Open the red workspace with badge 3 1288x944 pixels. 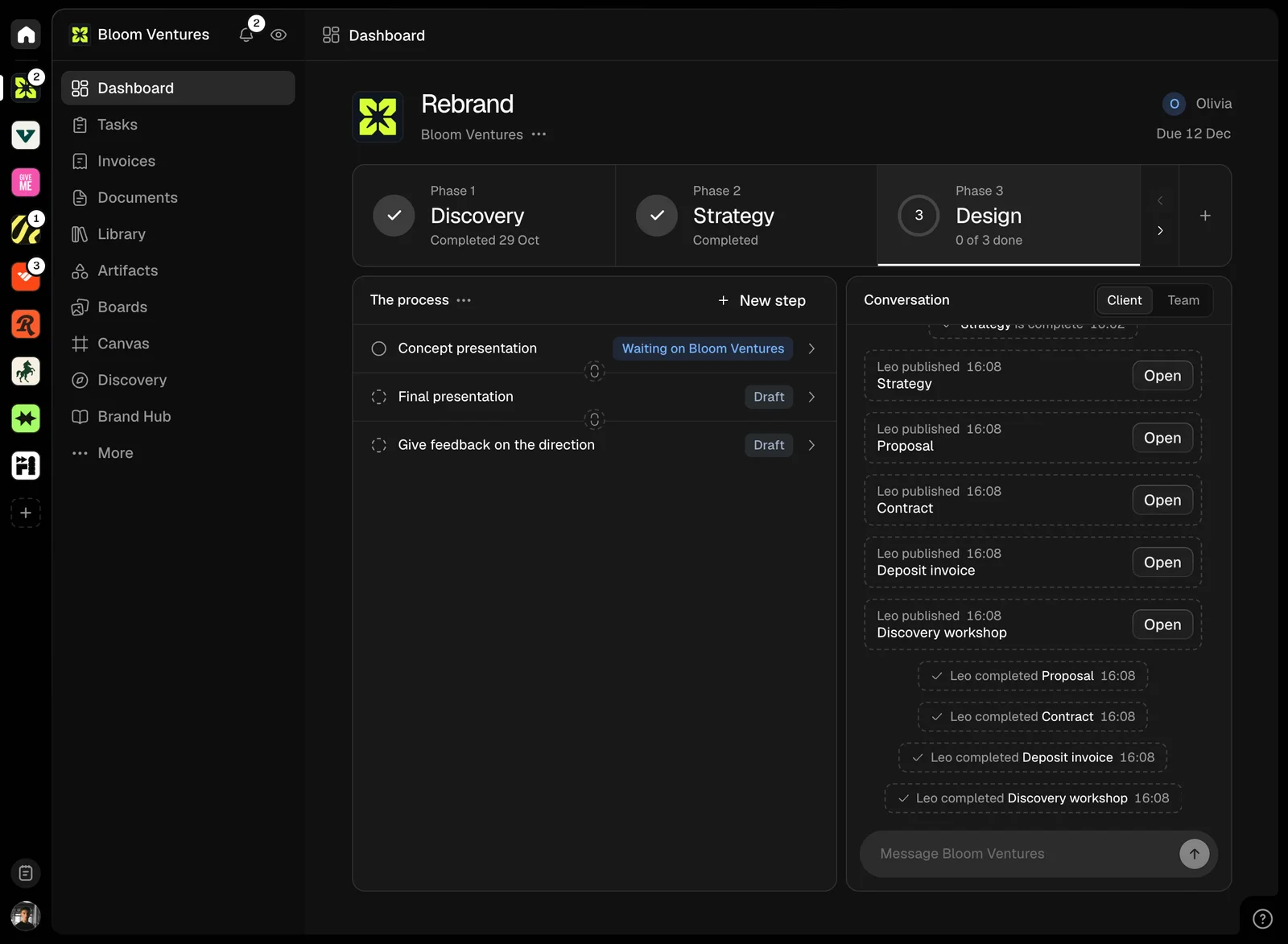coord(26,277)
